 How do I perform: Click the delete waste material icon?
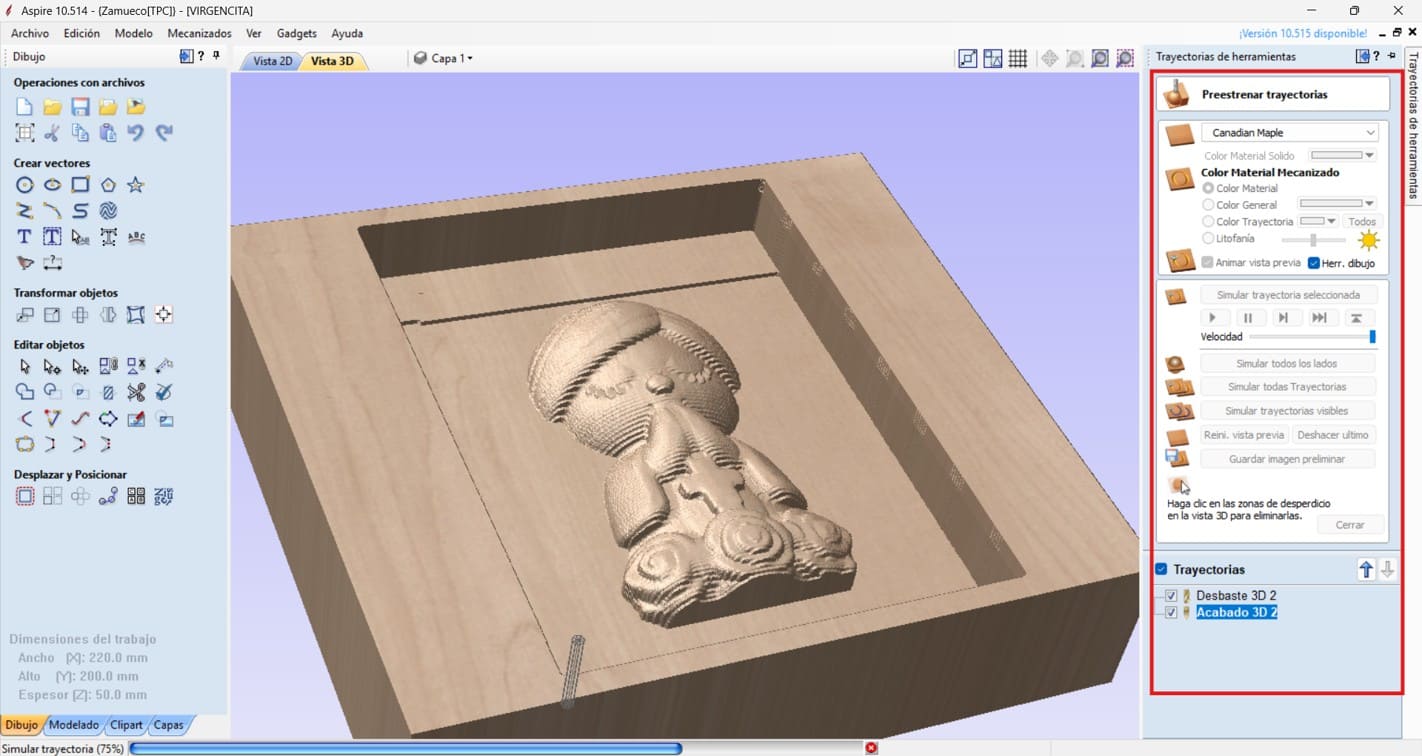click(1179, 485)
